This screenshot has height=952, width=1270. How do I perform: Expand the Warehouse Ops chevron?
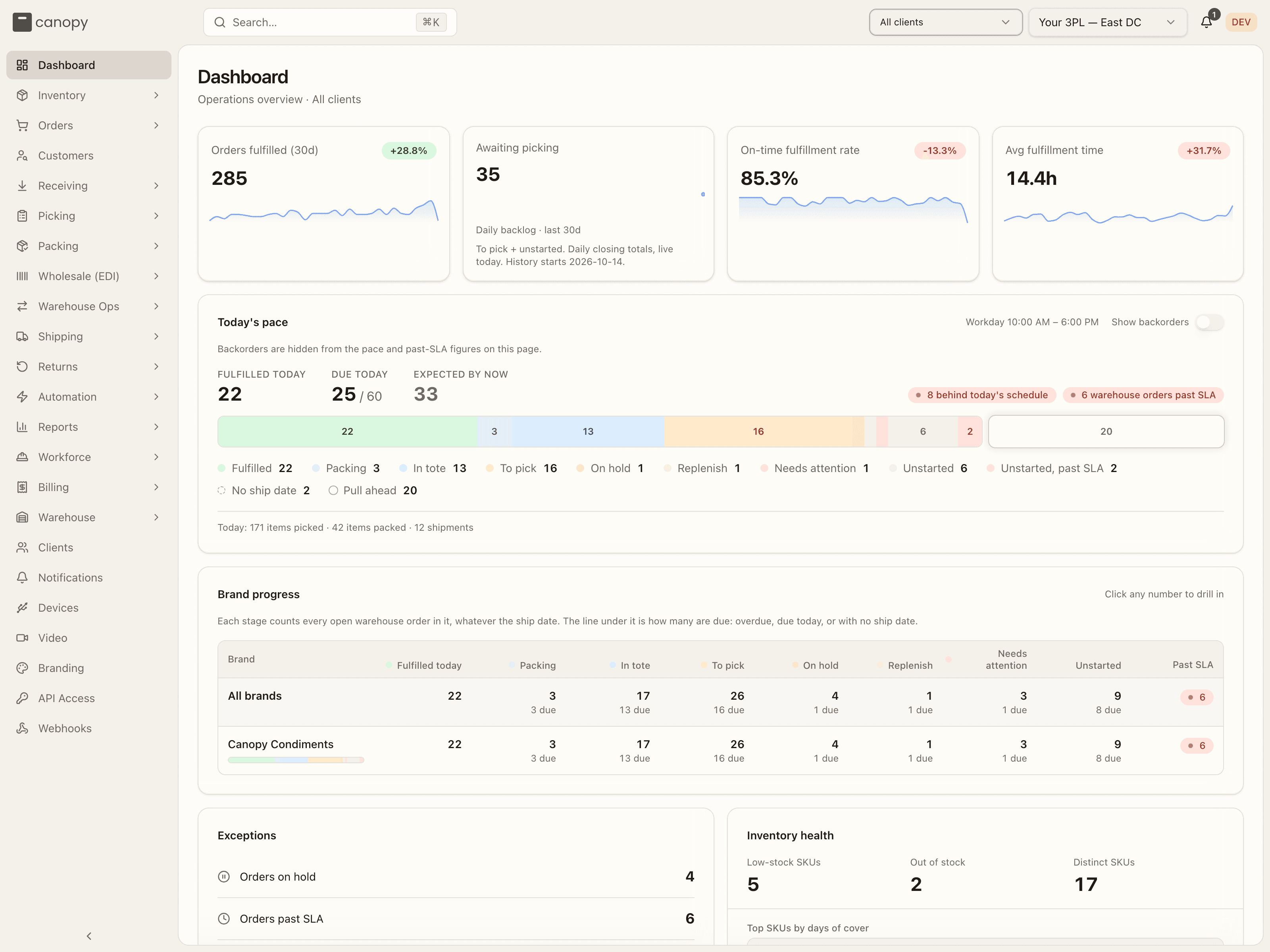(x=156, y=306)
